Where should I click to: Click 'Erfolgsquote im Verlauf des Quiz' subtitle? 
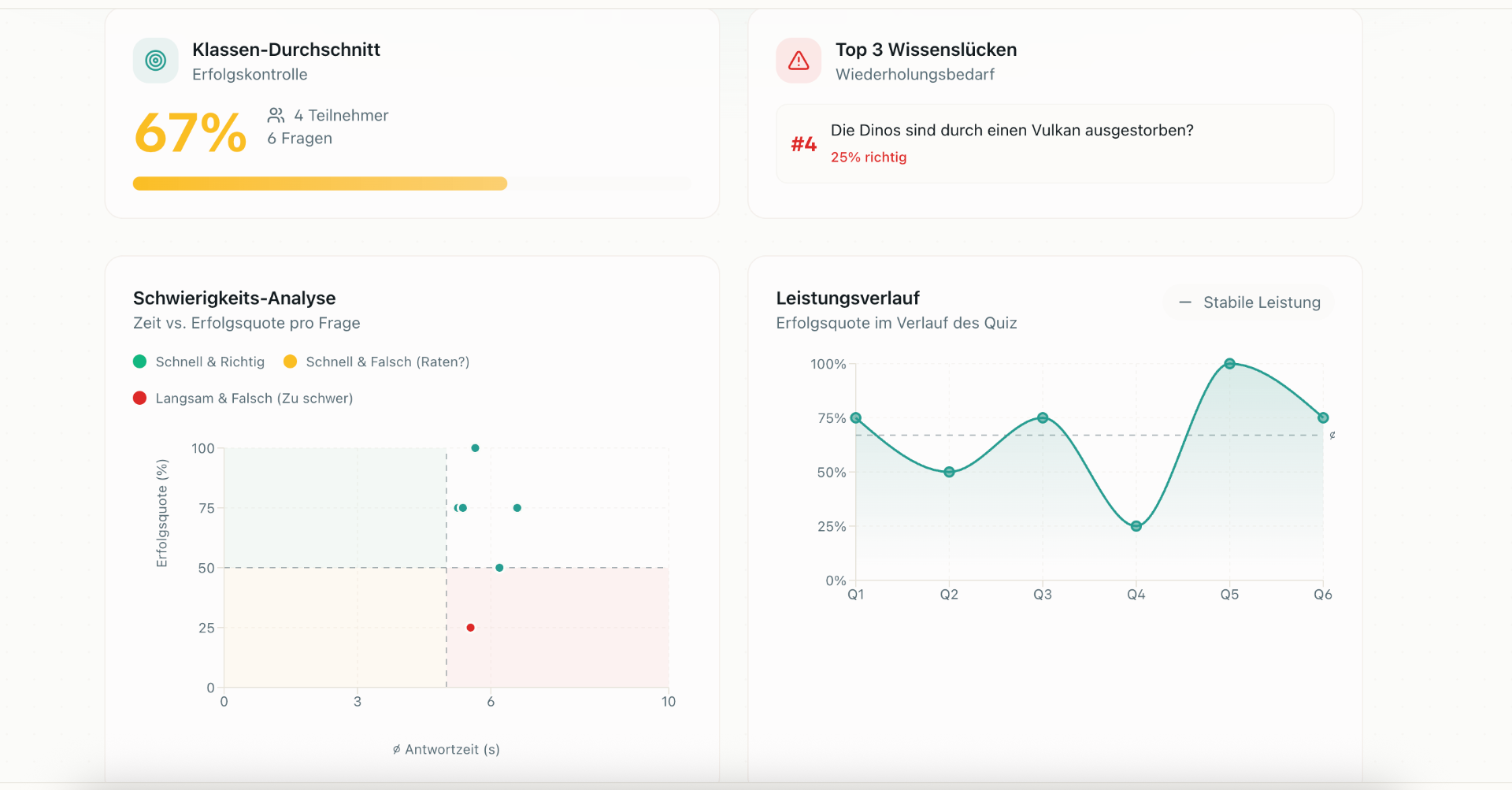897,323
